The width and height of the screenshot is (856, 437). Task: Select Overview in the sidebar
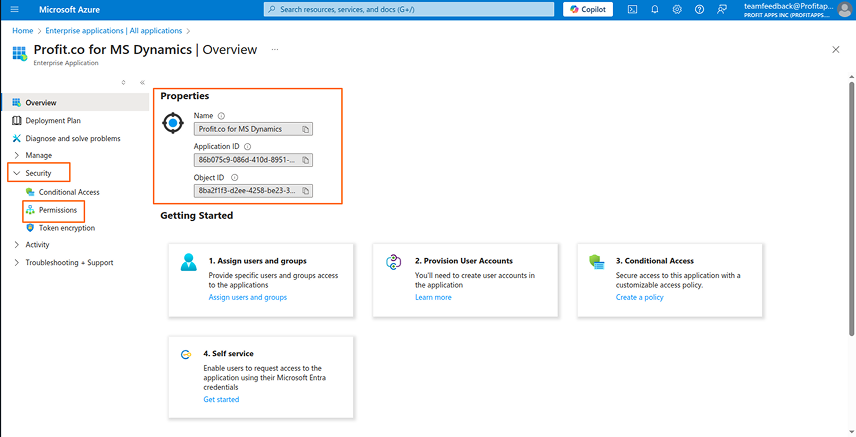[x=75, y=102]
